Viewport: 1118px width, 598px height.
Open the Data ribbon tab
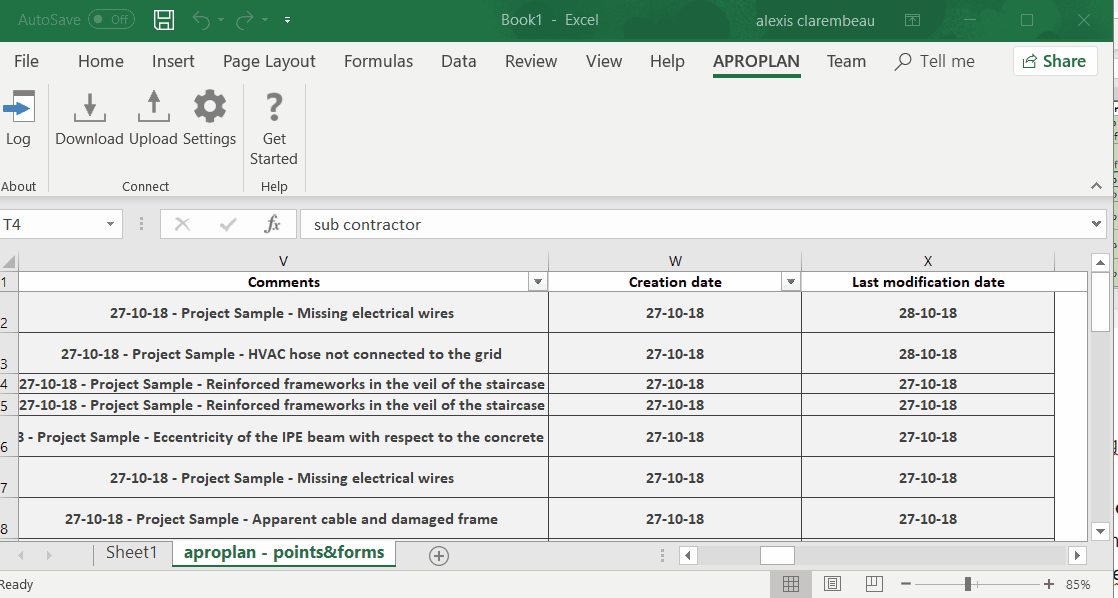(x=458, y=61)
